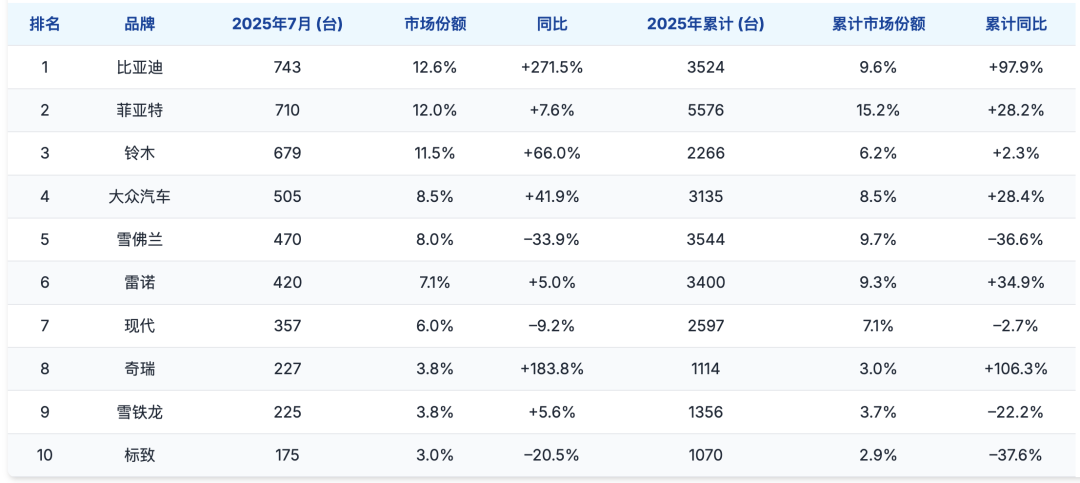Select the 现代 brand cell

139,326
